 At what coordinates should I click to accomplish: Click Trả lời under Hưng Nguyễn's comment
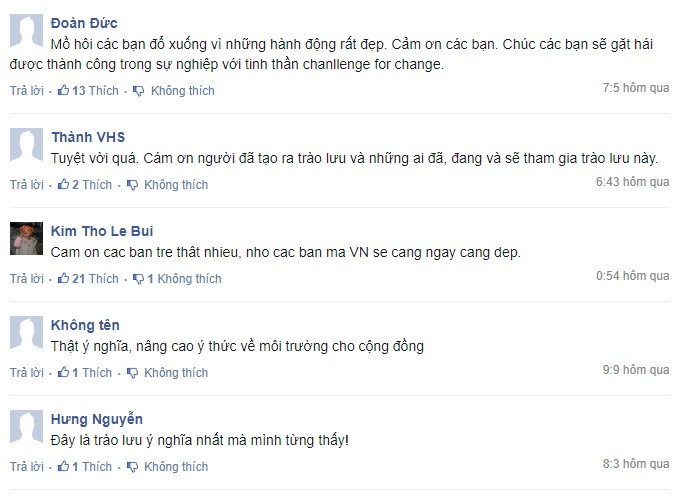click(x=27, y=467)
